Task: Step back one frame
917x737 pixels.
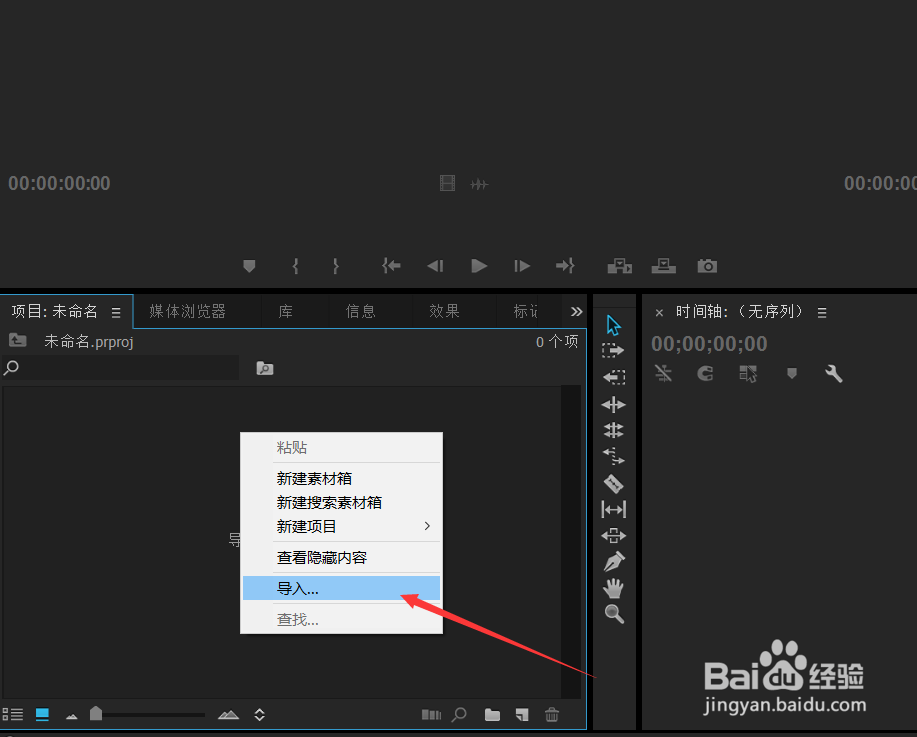Action: pyautogui.click(x=435, y=266)
